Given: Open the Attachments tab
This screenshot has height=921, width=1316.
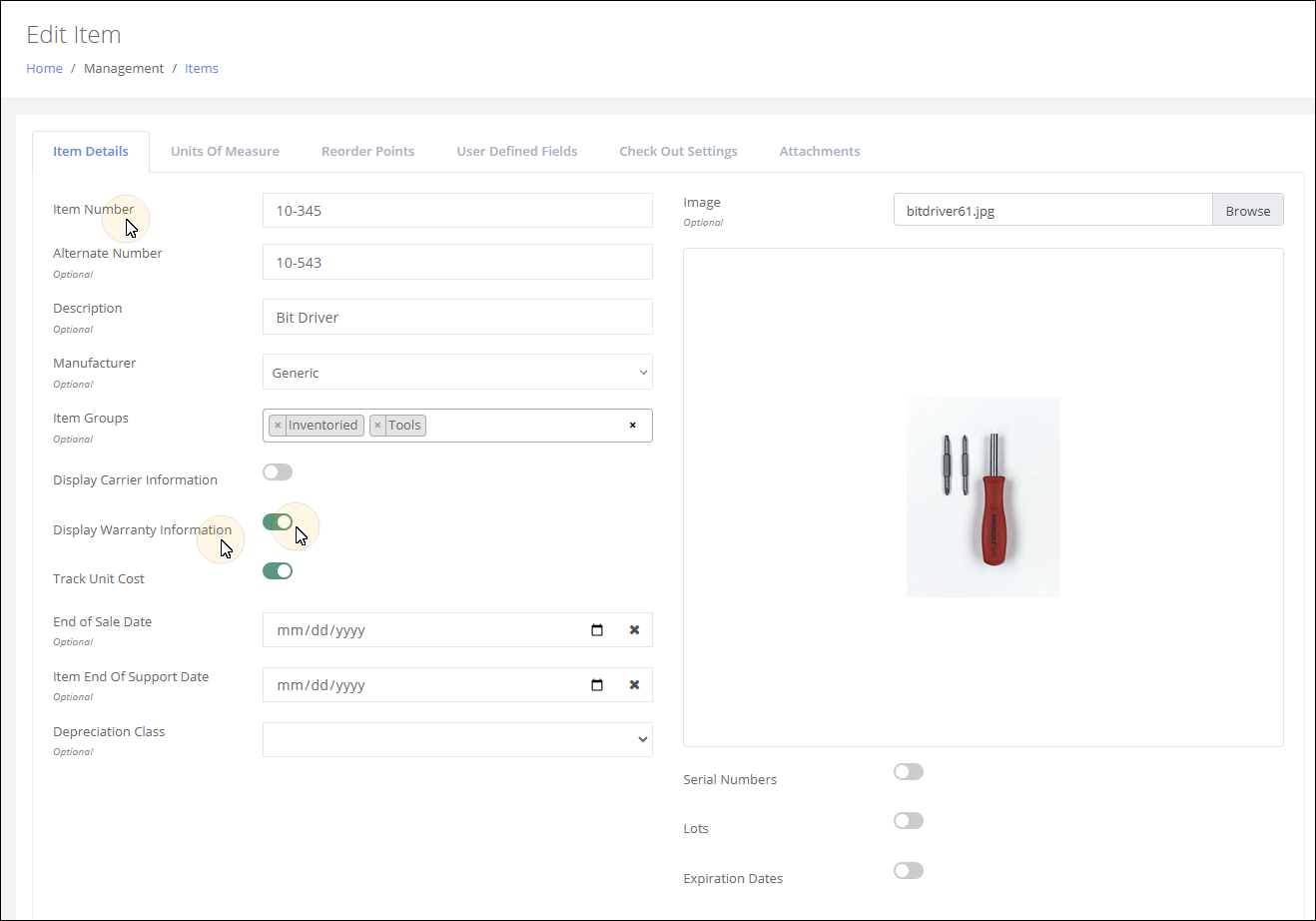Looking at the screenshot, I should pos(820,152).
